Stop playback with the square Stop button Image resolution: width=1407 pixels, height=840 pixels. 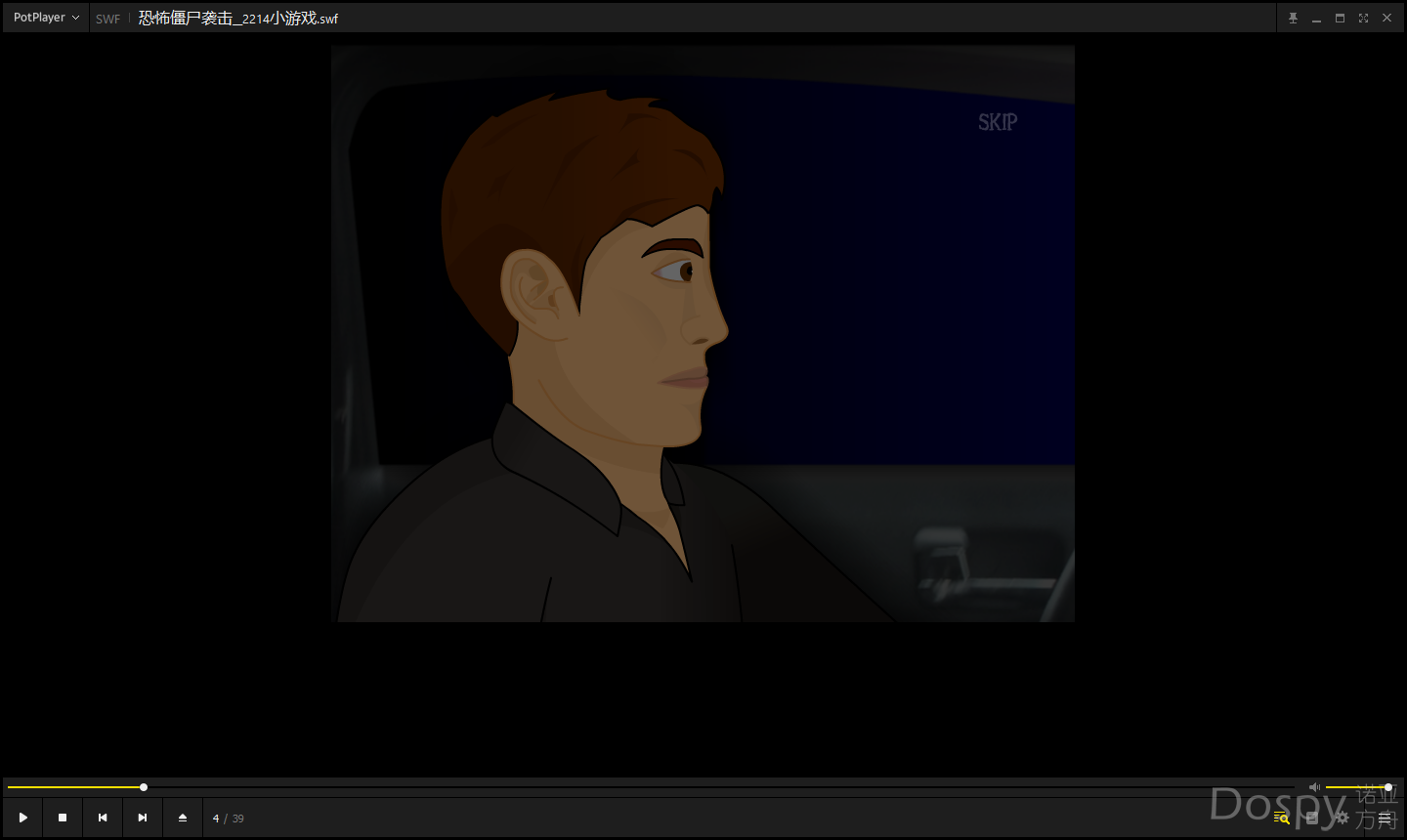(63, 818)
